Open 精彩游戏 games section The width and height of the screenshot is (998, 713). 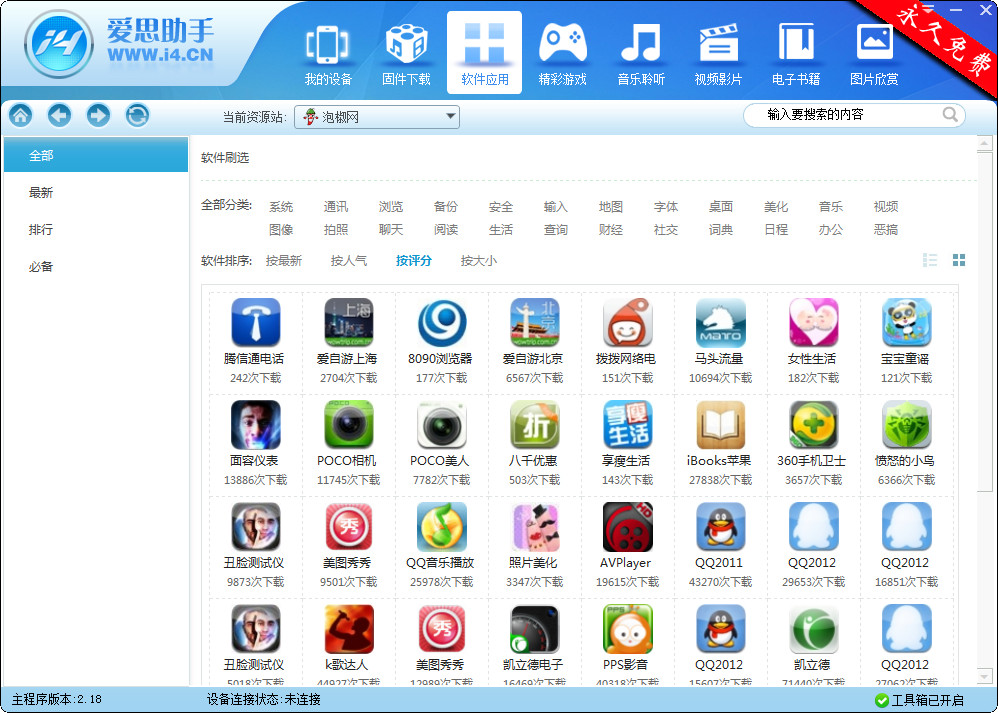point(563,53)
